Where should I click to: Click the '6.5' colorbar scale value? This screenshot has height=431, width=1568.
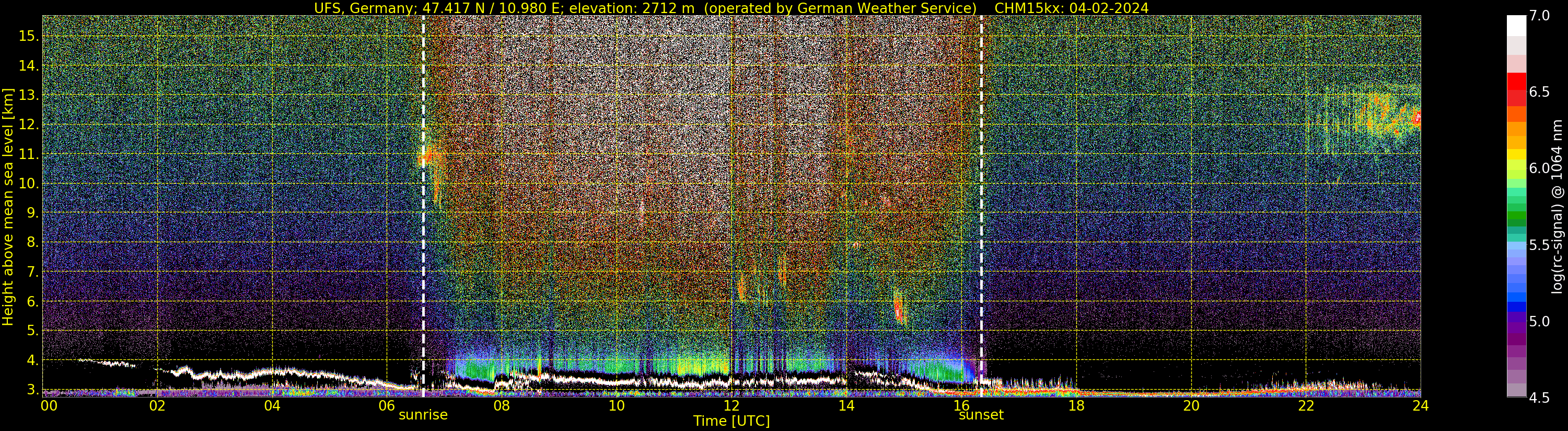click(x=1539, y=92)
